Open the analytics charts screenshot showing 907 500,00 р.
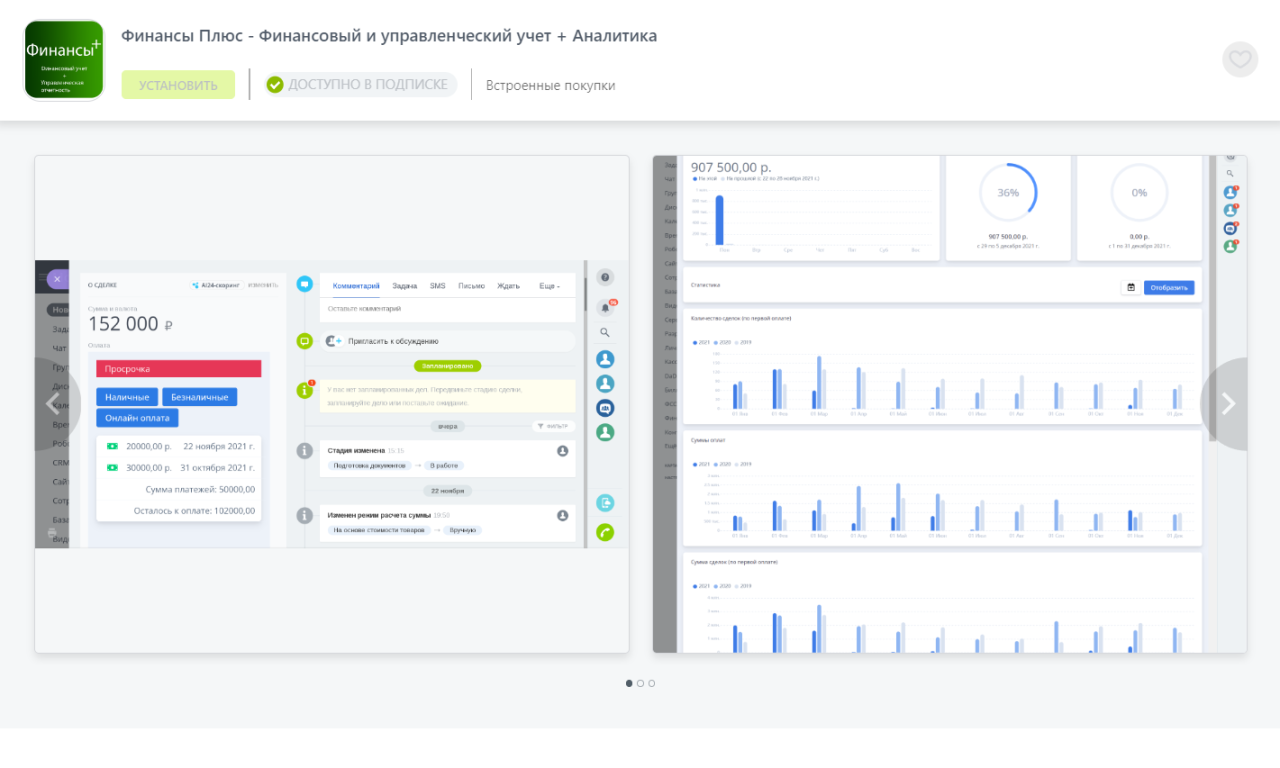 pyautogui.click(x=950, y=404)
